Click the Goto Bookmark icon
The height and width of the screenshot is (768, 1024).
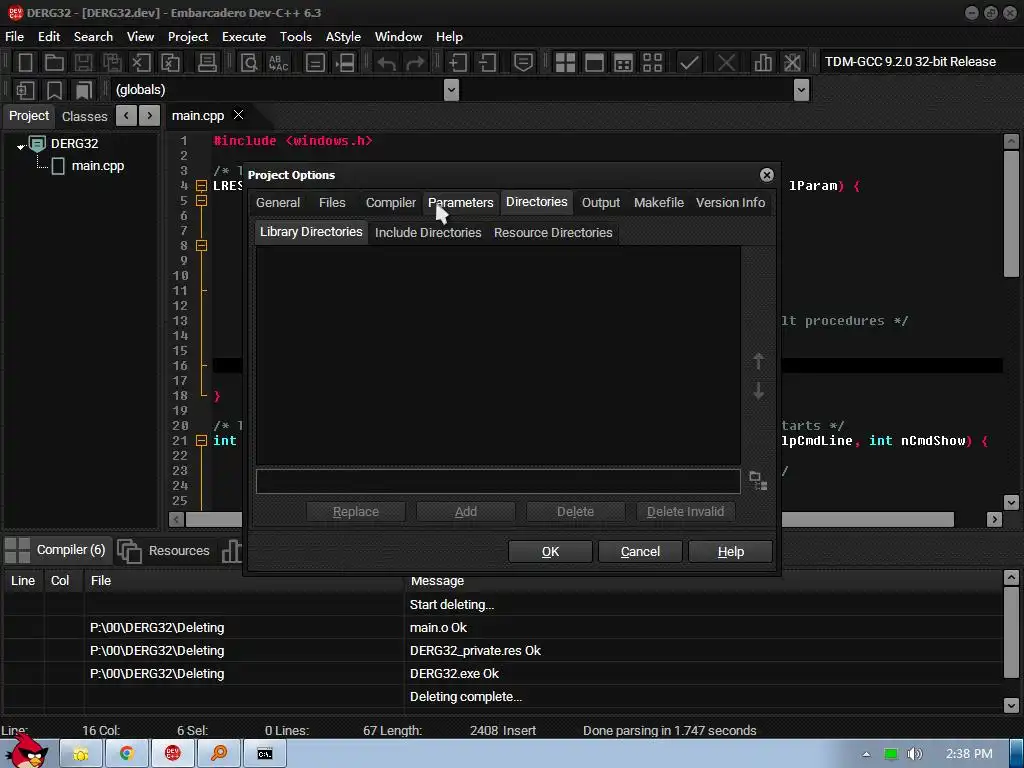tap(84, 90)
